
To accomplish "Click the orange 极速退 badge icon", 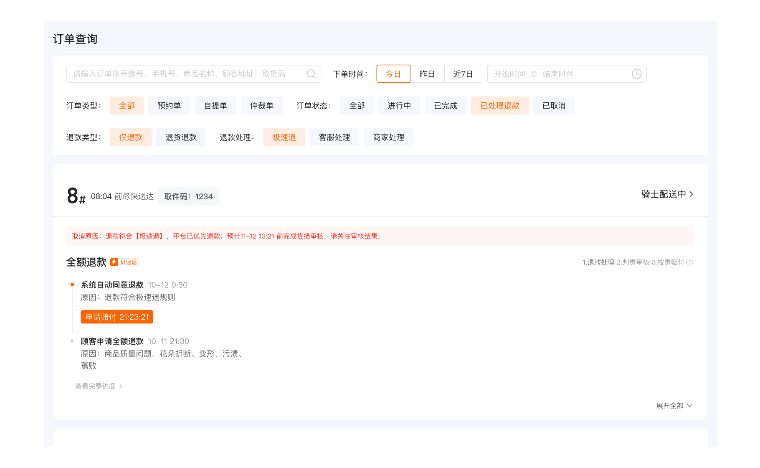I will (x=114, y=262).
